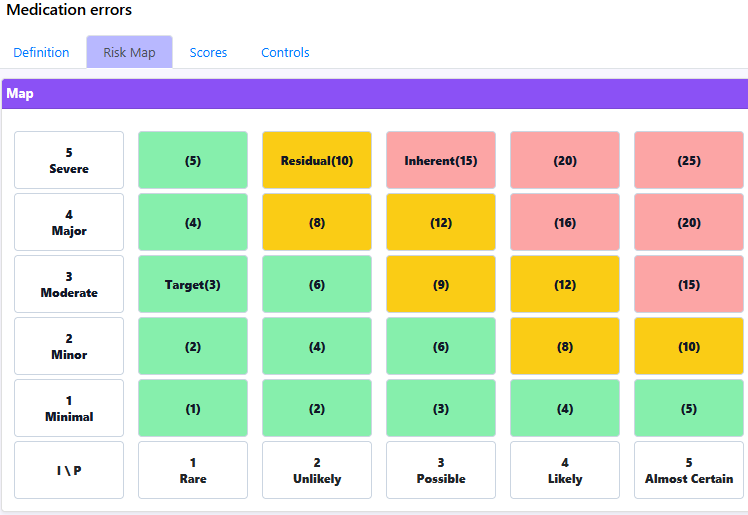Select the (9) cell in Moderate row
Image resolution: width=748 pixels, height=515 pixels.
[x=441, y=284]
